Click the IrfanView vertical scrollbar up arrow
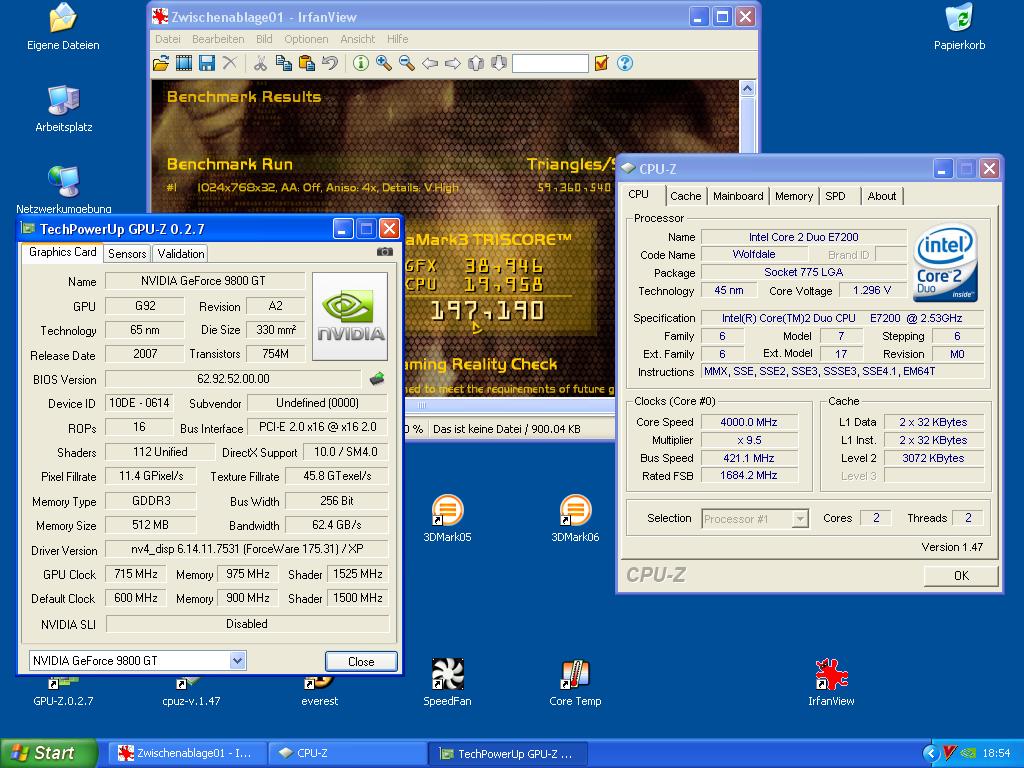 748,88
